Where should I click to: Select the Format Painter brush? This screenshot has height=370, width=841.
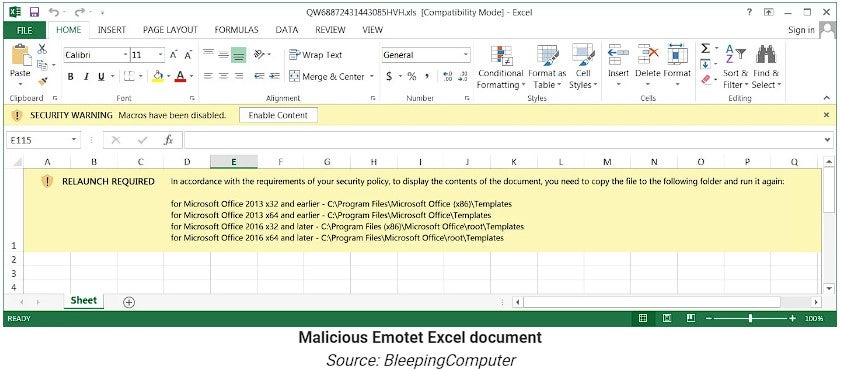[43, 82]
